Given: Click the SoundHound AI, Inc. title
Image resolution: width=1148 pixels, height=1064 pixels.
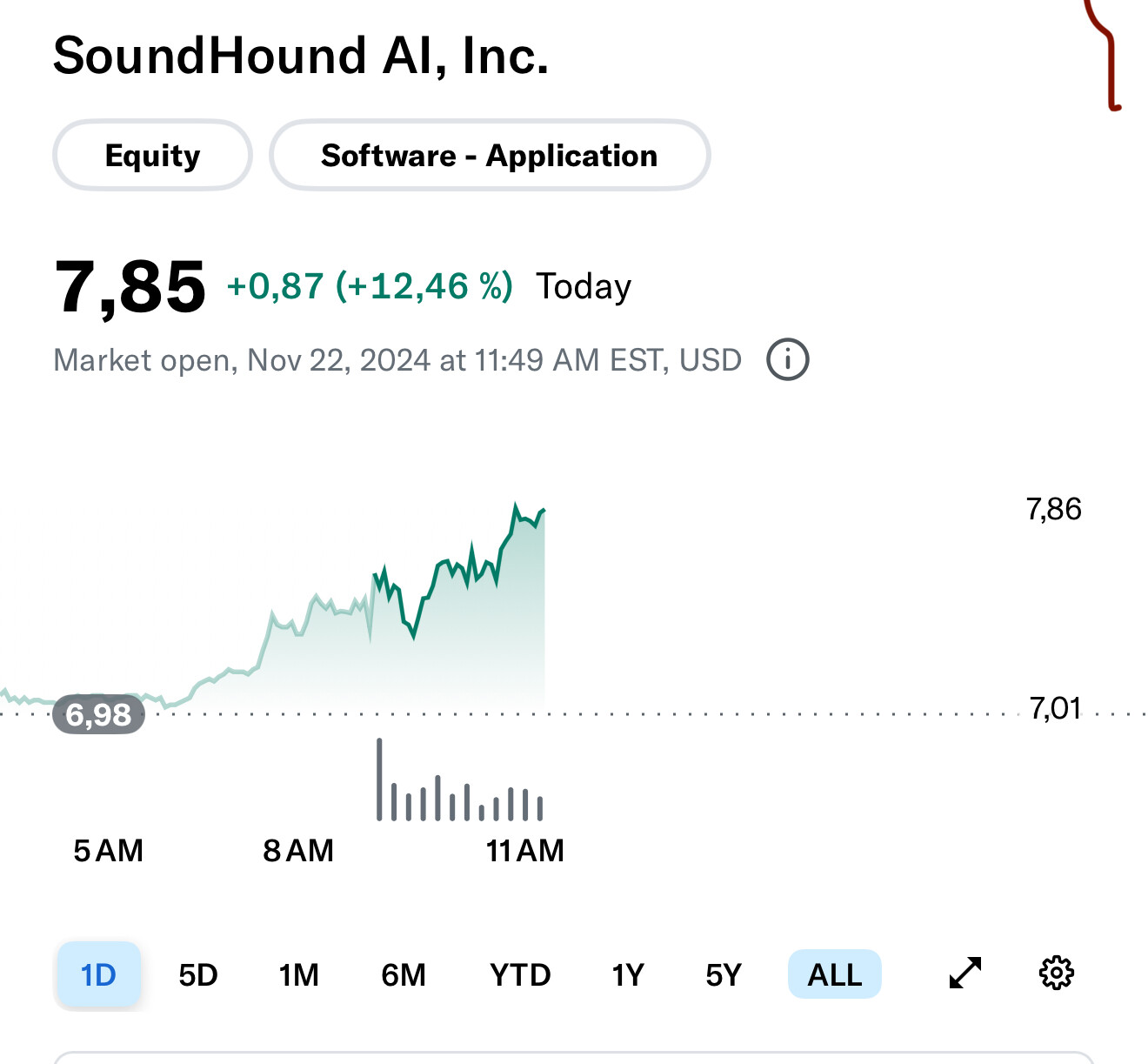Looking at the screenshot, I should (301, 56).
